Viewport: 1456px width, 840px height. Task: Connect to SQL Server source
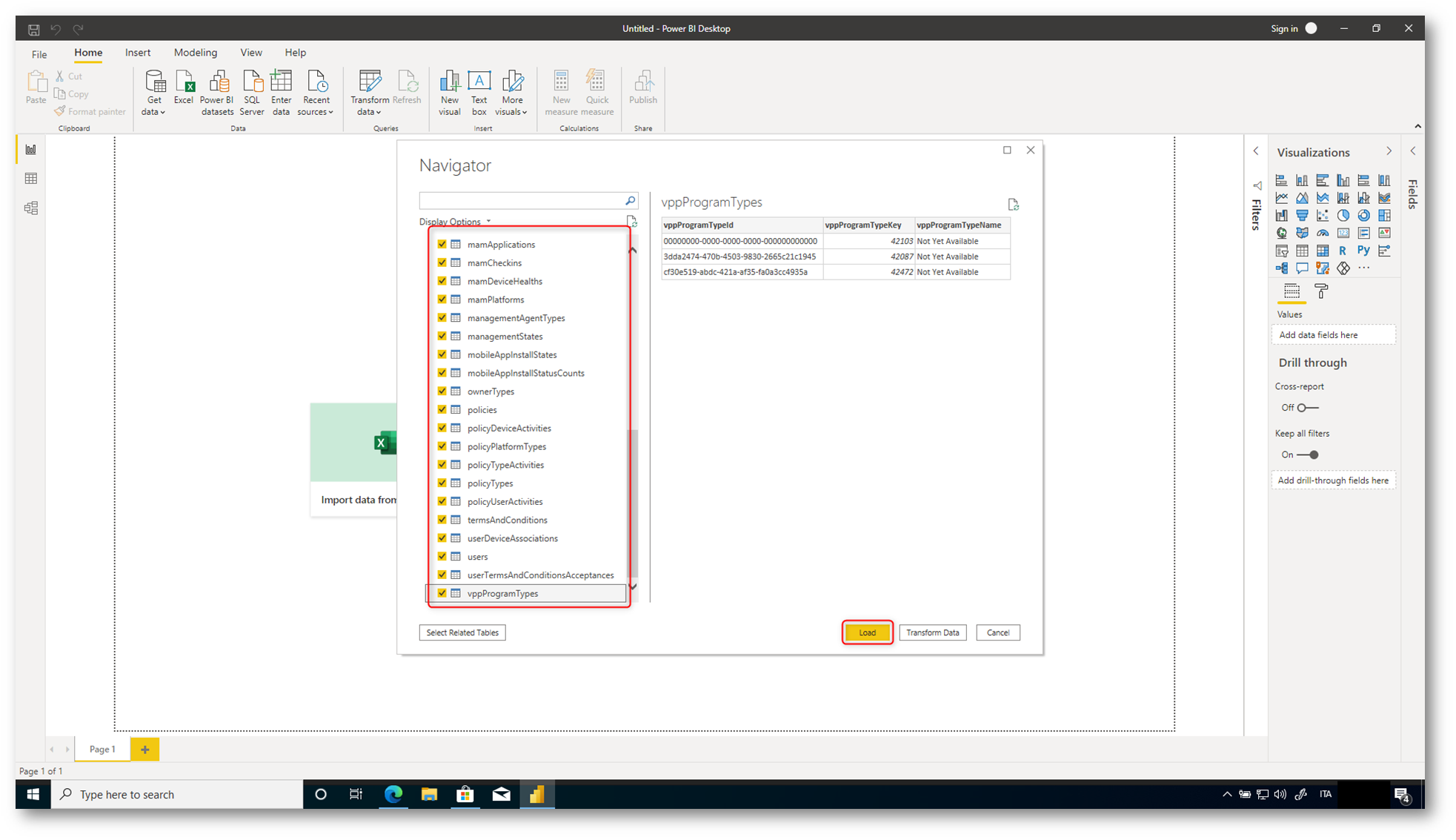click(x=251, y=93)
